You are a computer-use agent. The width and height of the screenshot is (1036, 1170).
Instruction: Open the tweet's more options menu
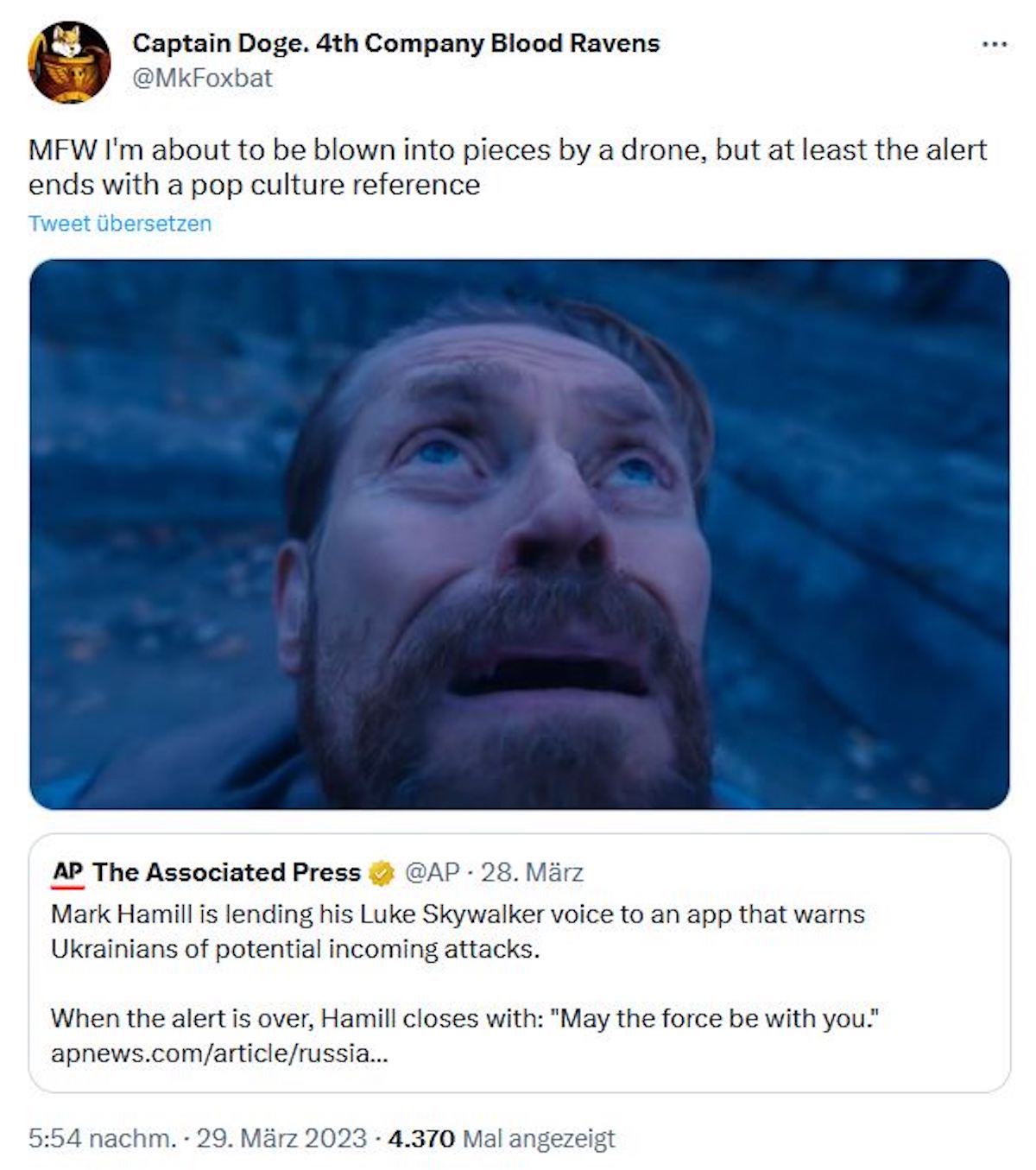[x=995, y=44]
